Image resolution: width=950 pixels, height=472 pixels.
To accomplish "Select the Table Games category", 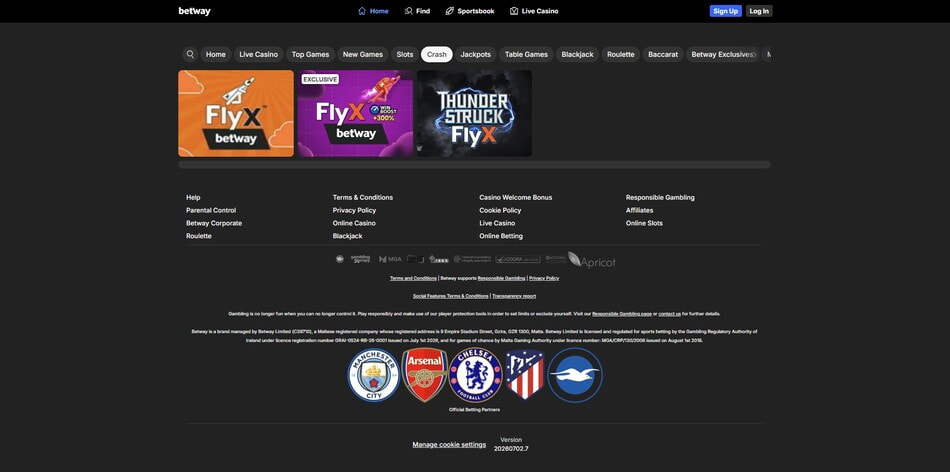I will pos(526,55).
